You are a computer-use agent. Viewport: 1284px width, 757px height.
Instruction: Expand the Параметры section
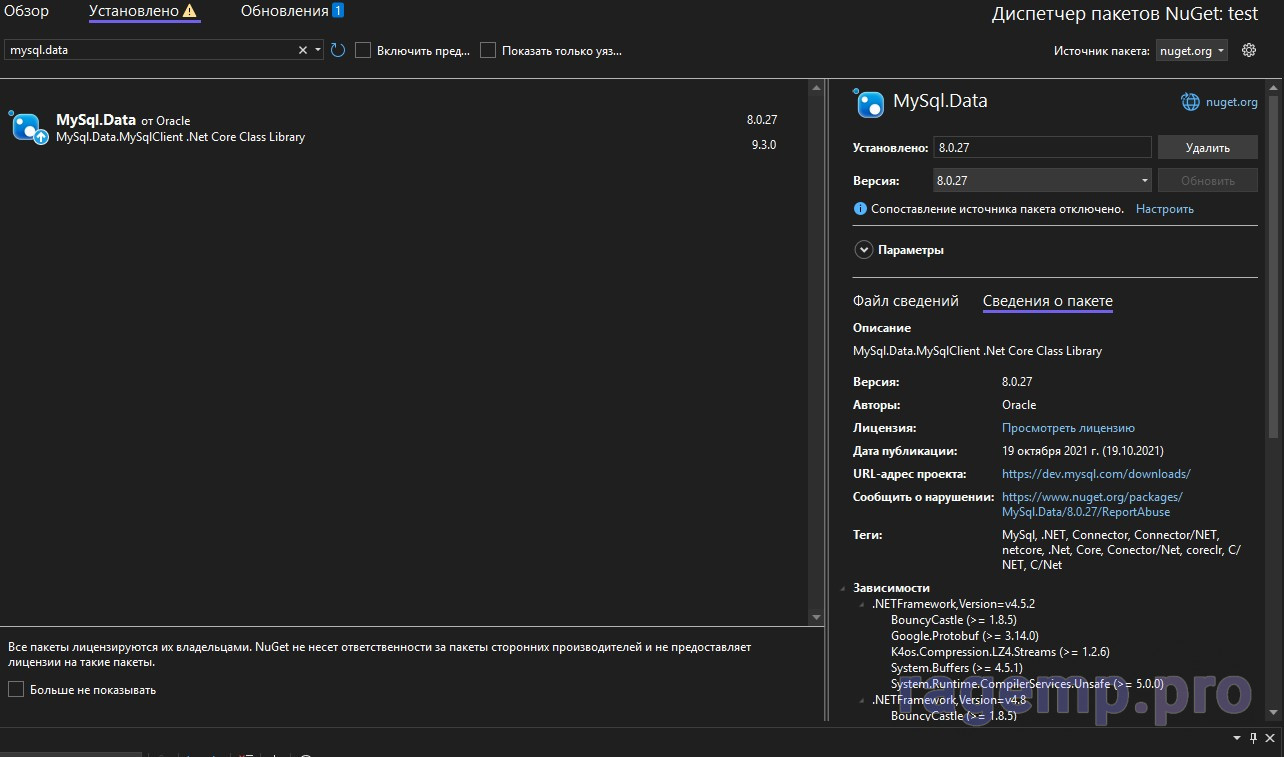(x=863, y=250)
